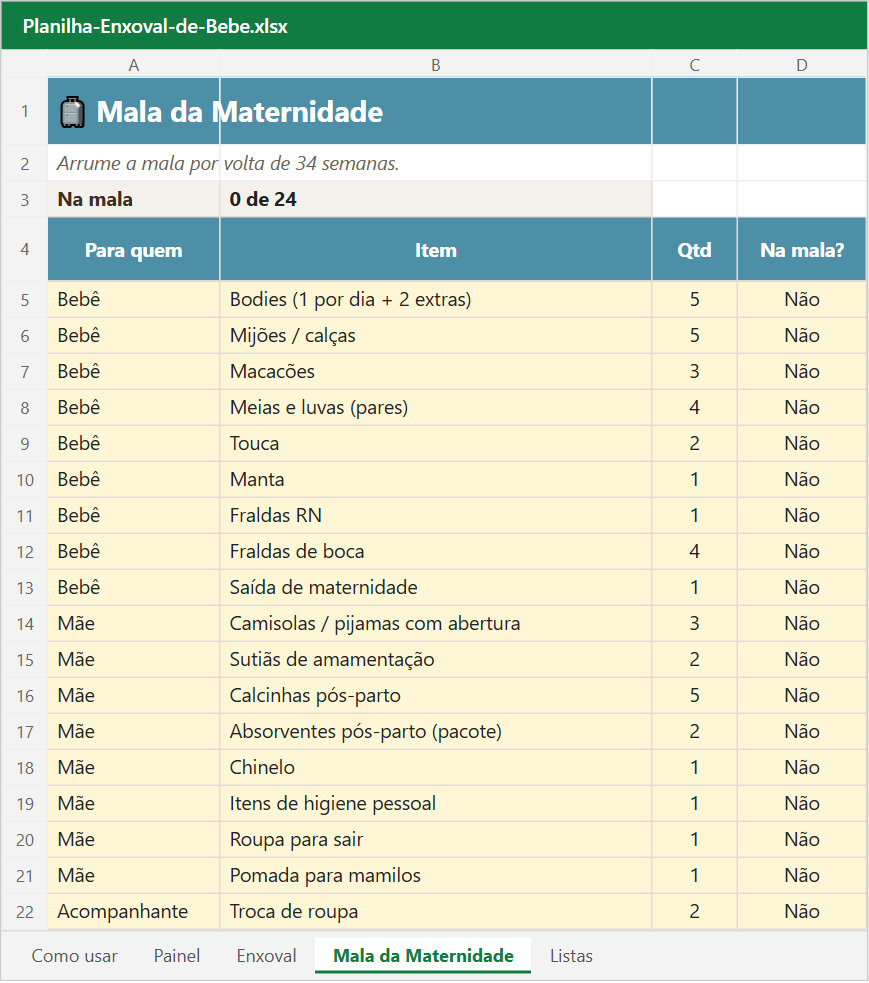Select the Chinelo cell
Screen dimensions: 869x983
click(x=436, y=767)
